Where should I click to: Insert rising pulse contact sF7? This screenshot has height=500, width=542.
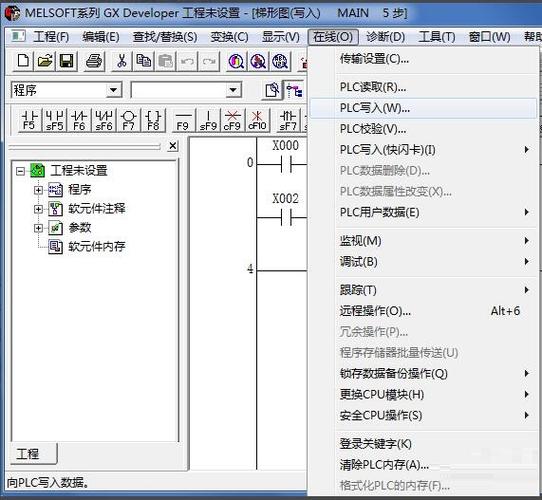point(288,120)
